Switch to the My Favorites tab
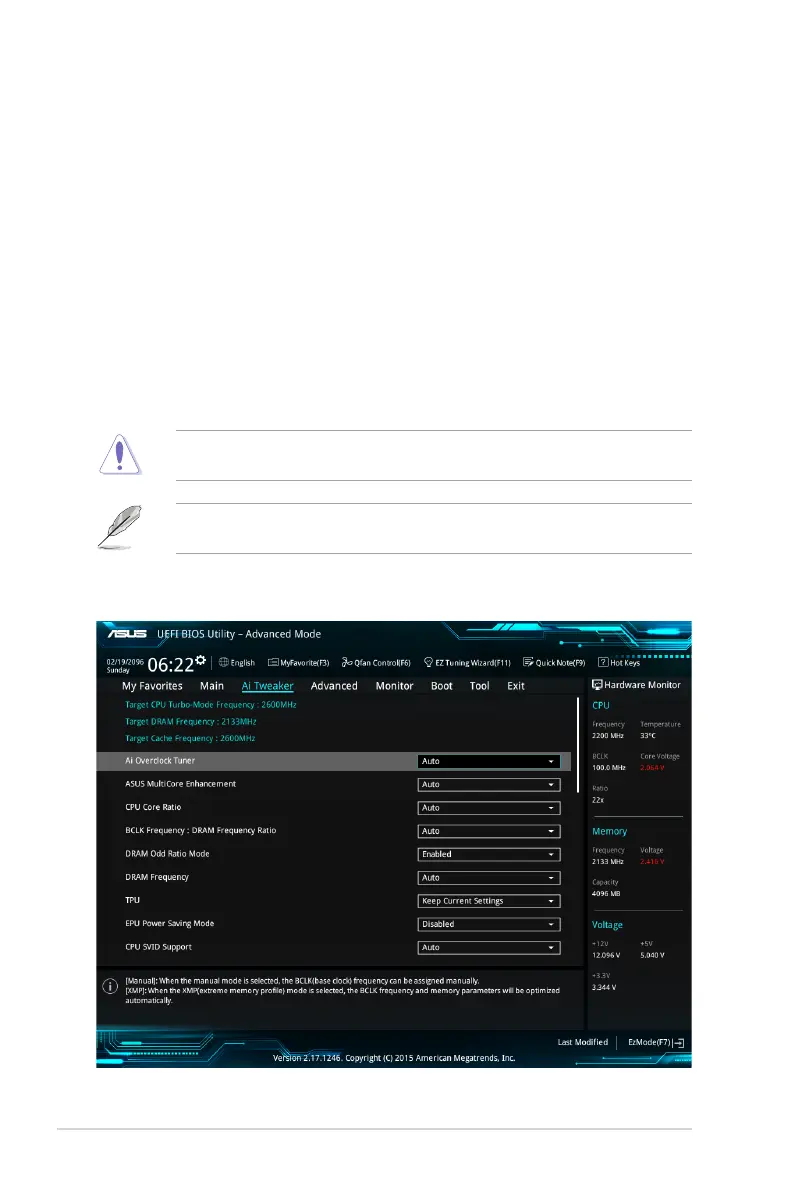794x1191 pixels. (x=152, y=686)
